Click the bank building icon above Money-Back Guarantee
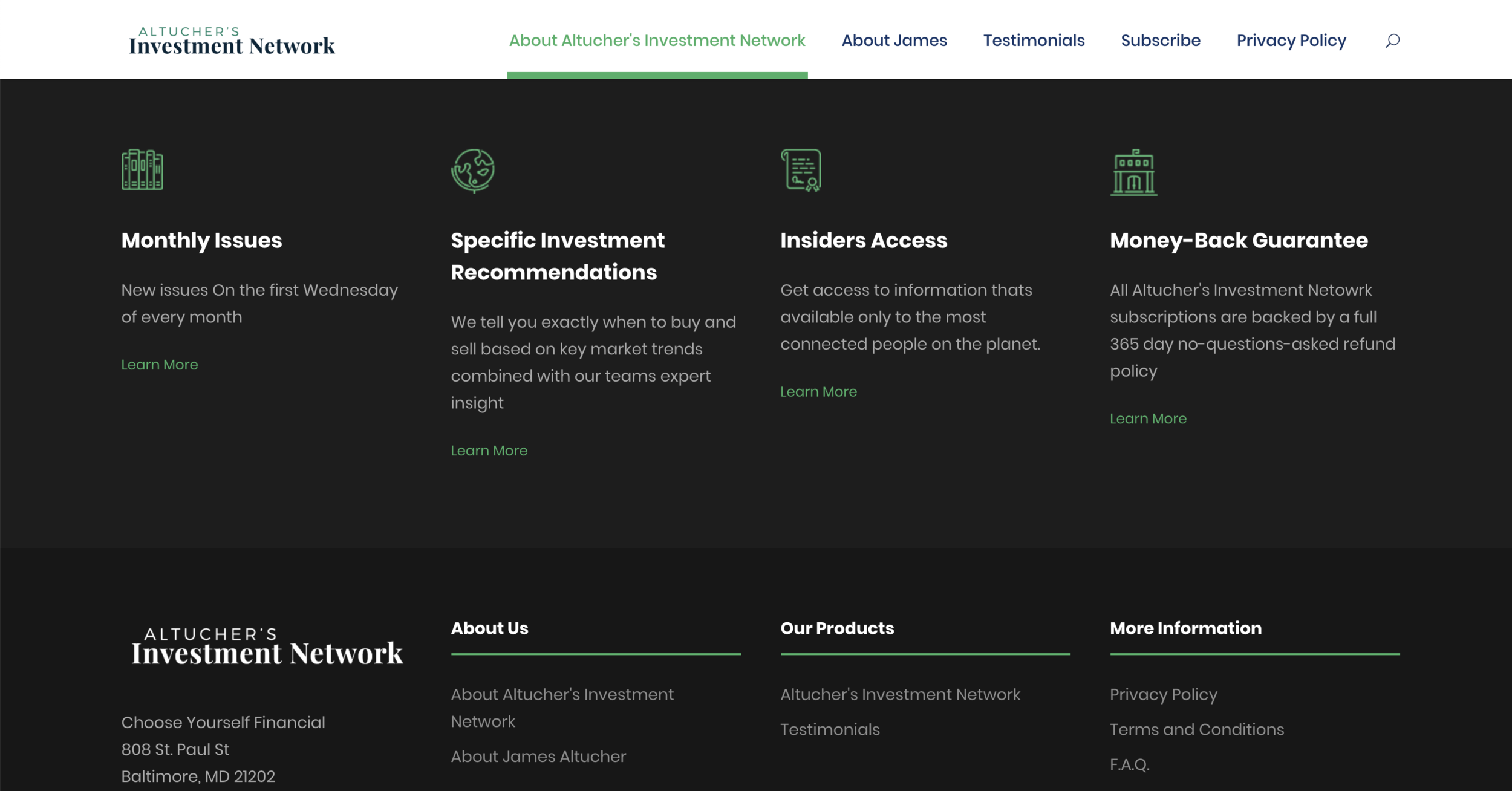The image size is (1512, 791). (1133, 172)
